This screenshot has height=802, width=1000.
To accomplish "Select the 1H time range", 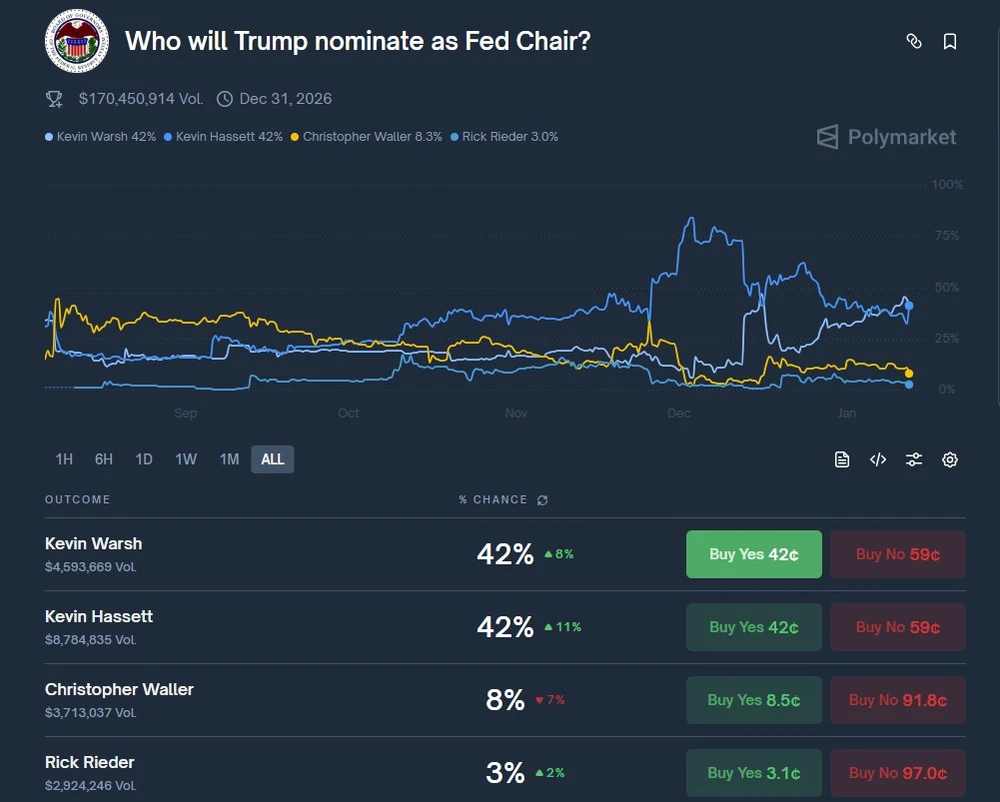I will pyautogui.click(x=64, y=459).
